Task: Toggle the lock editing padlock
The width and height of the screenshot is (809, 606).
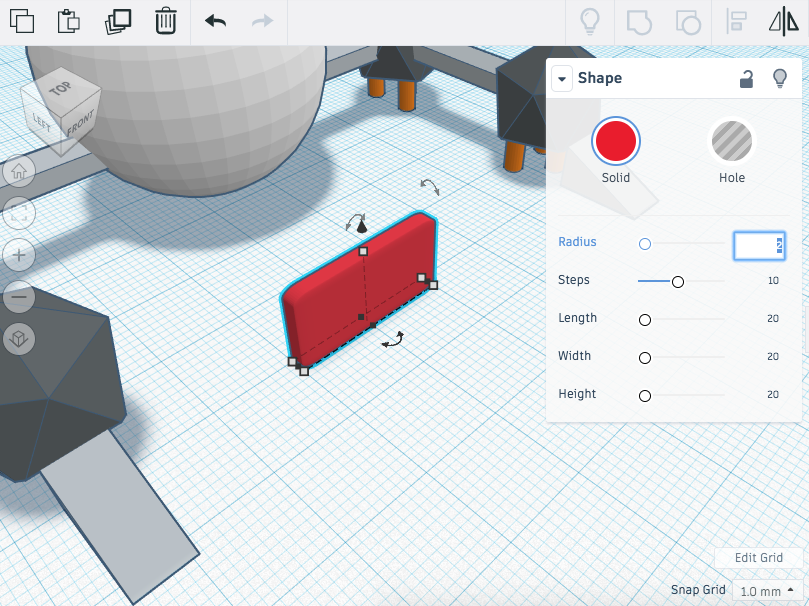Action: point(746,79)
